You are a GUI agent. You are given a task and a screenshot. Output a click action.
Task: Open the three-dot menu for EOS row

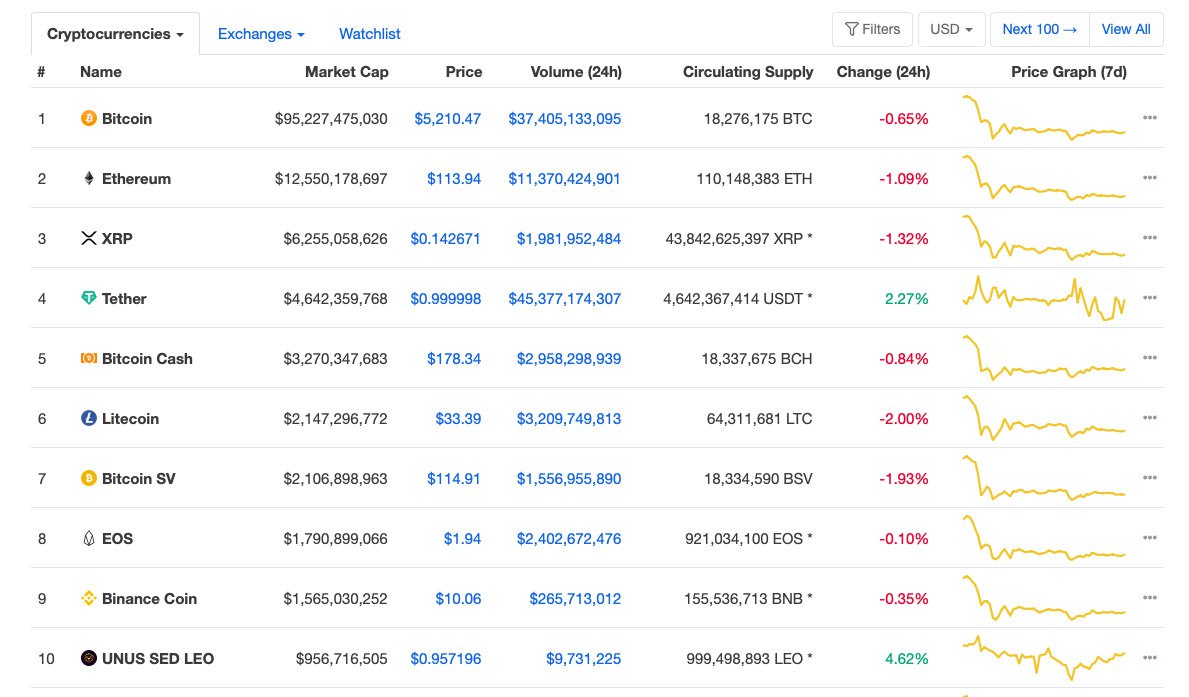coord(1150,538)
